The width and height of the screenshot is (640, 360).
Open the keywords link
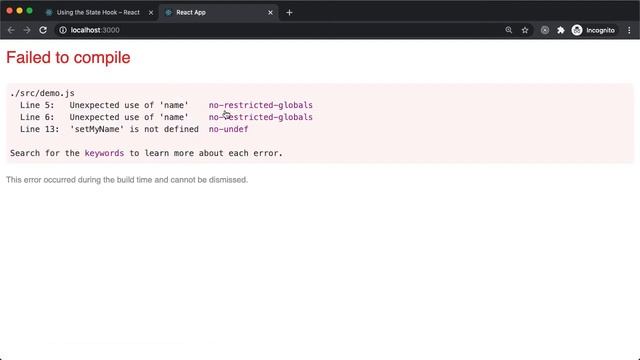(104, 153)
